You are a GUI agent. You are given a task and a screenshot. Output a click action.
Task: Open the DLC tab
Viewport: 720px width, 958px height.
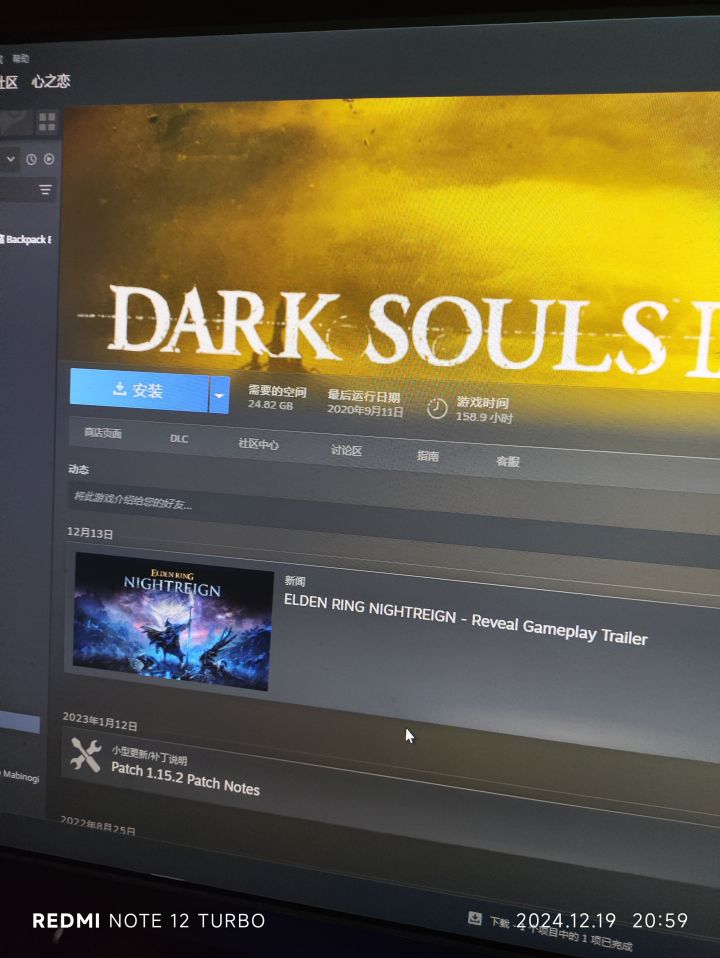pos(179,439)
